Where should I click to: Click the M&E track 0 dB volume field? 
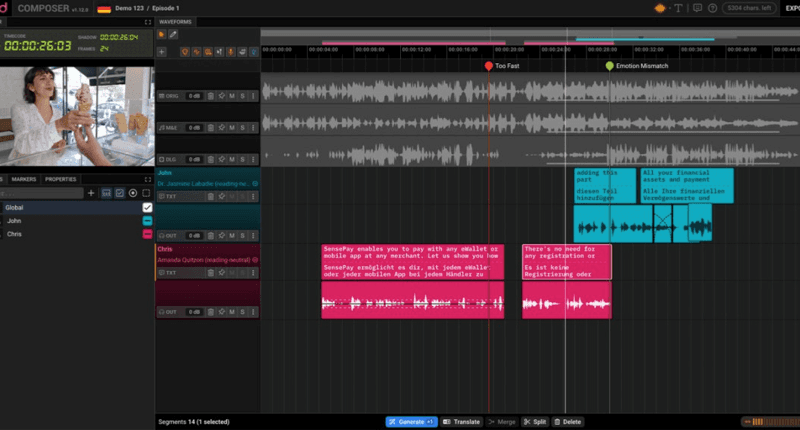pyautogui.click(x=194, y=127)
